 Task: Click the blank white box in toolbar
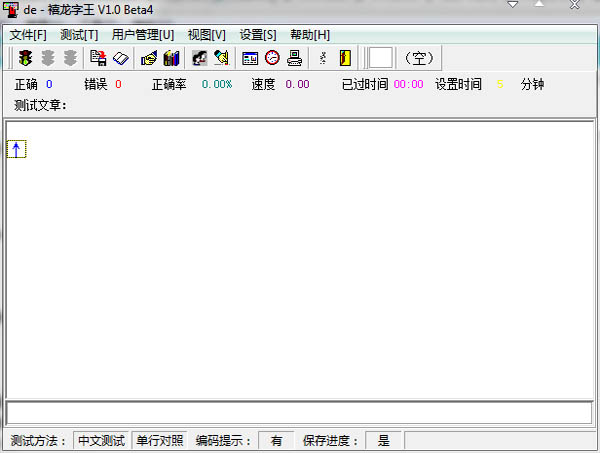[380, 58]
